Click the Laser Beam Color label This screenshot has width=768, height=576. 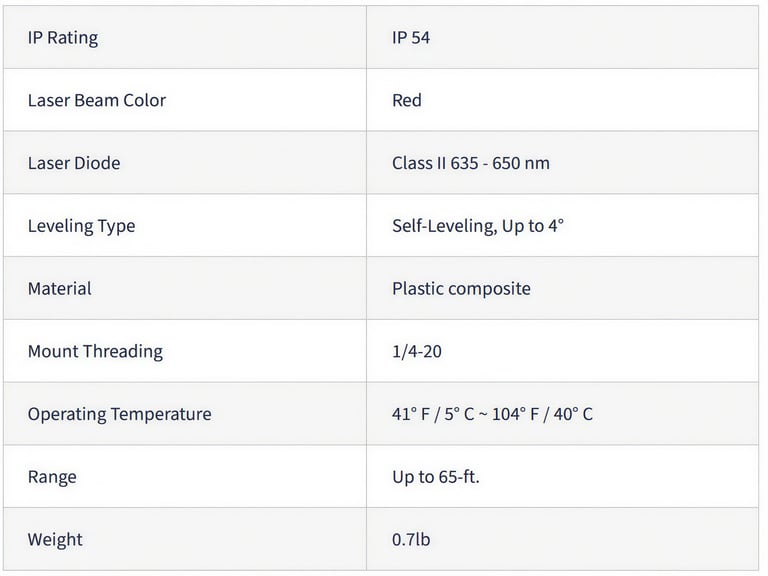pyautogui.click(x=96, y=100)
